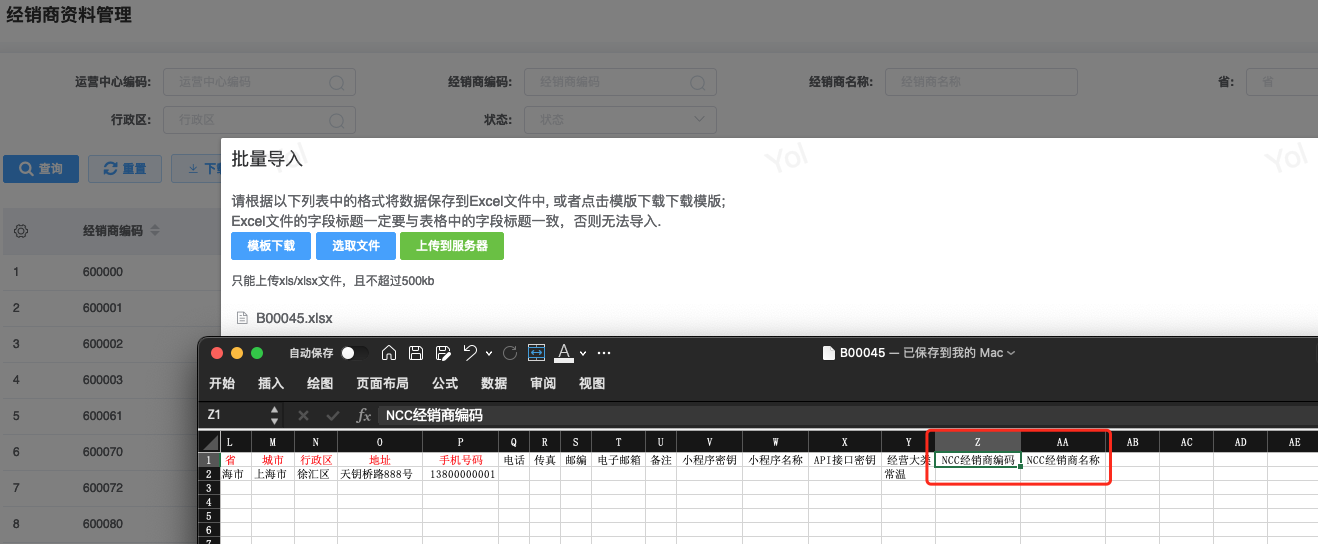Click the fit column width icon

[x=536, y=353]
